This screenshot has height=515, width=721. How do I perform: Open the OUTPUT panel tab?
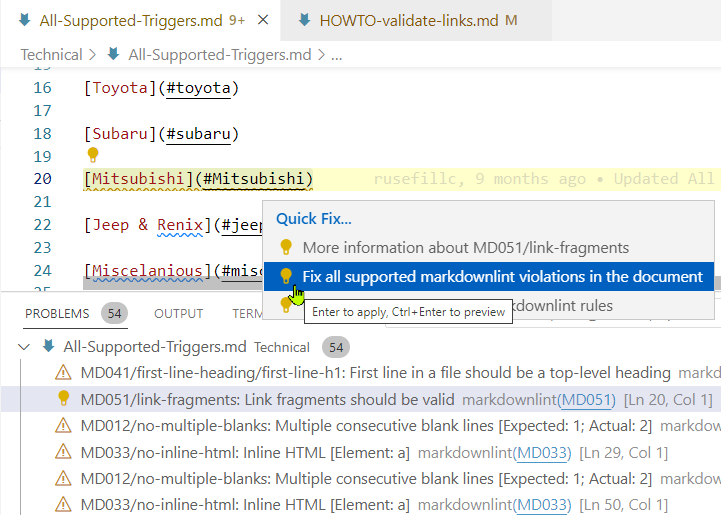[178, 313]
